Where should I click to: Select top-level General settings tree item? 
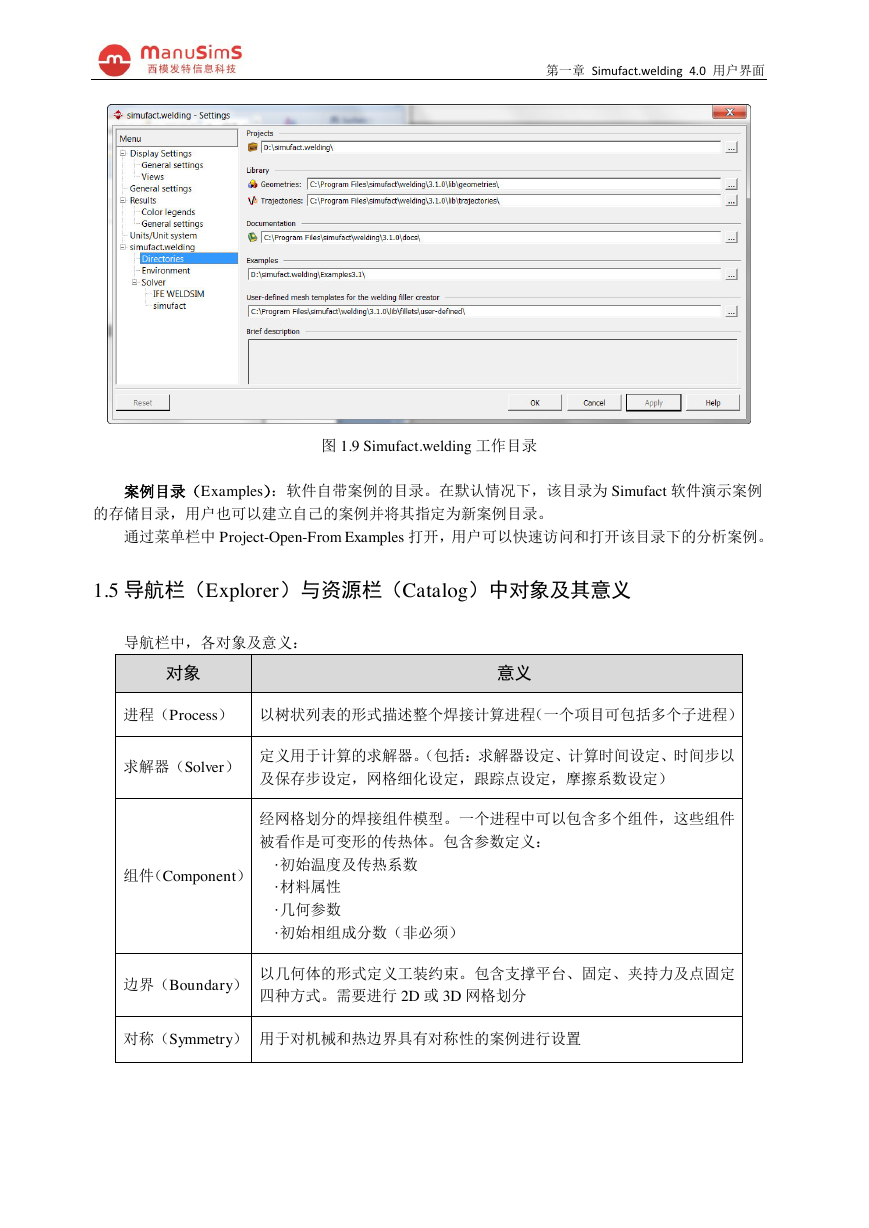point(160,189)
